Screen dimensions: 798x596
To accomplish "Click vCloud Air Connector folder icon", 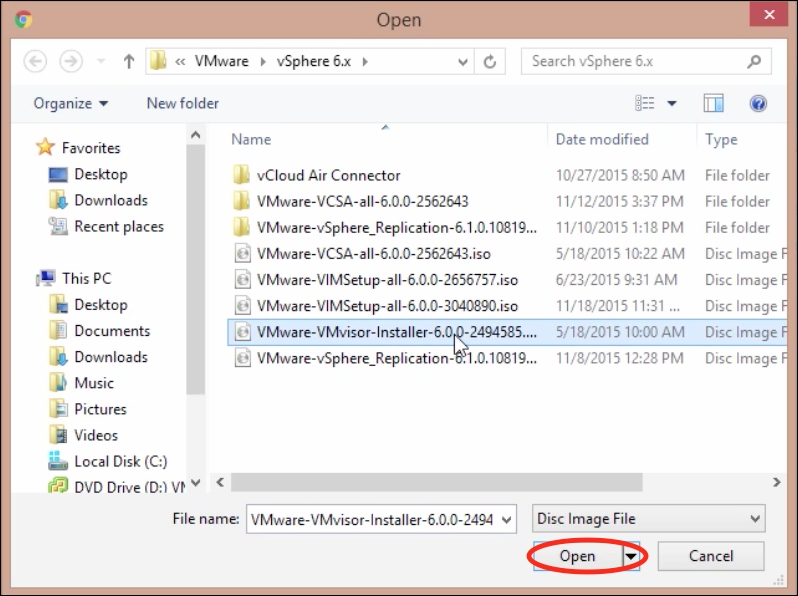I will click(x=241, y=175).
